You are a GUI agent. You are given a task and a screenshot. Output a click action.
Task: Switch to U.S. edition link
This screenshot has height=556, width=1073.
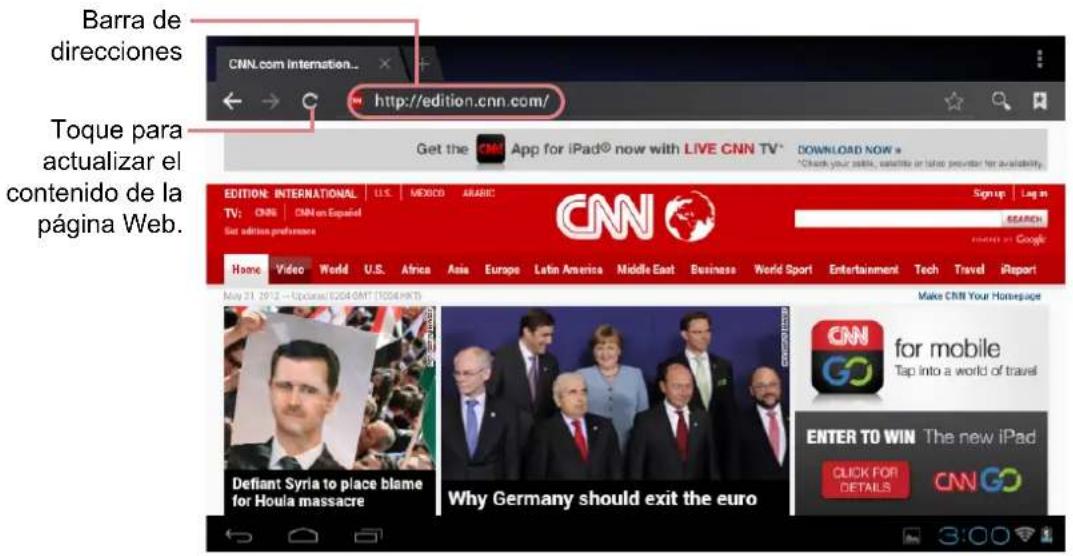click(x=383, y=194)
